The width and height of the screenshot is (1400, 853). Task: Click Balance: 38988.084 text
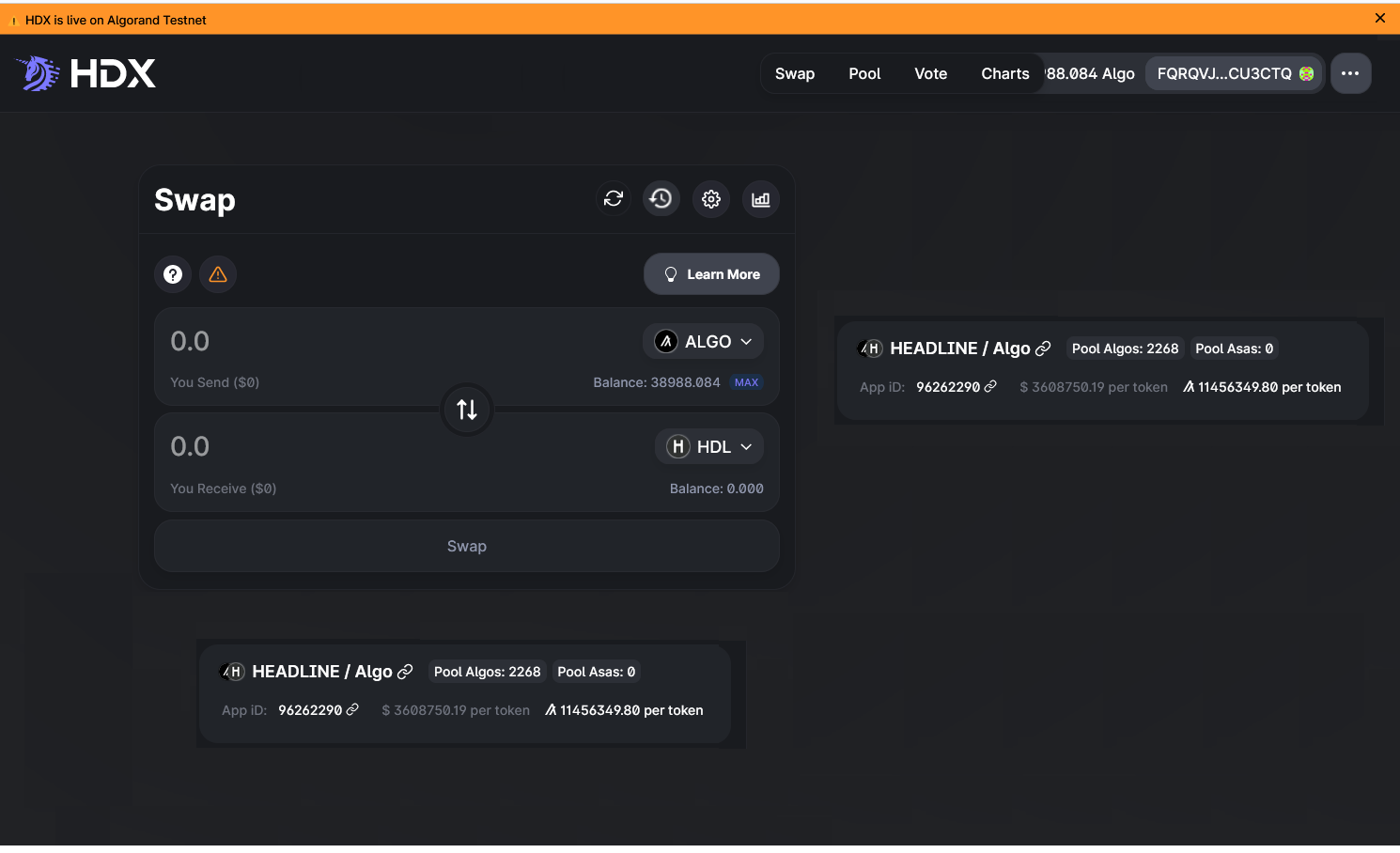point(657,382)
